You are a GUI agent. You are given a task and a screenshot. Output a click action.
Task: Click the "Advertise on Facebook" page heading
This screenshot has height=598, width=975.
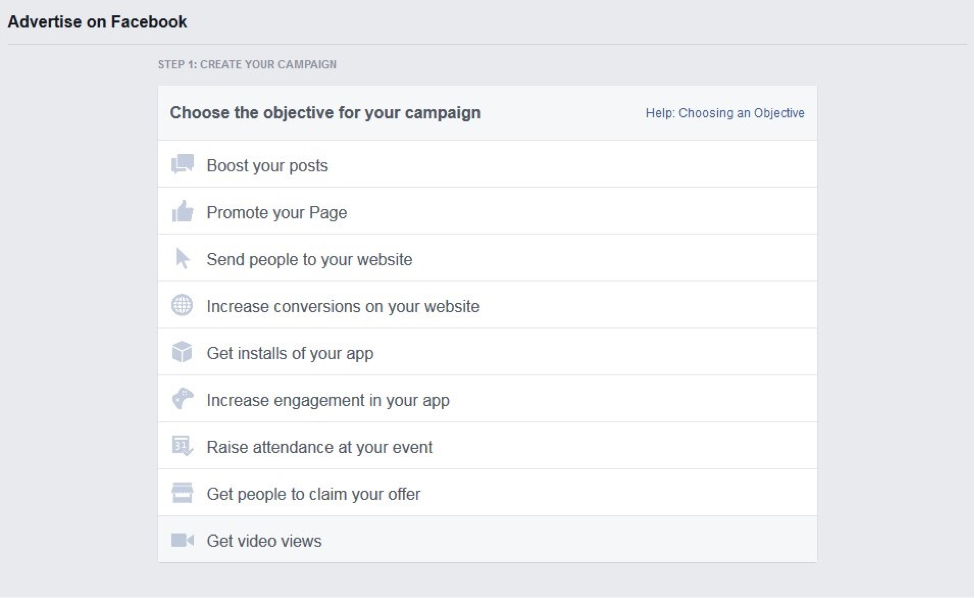(x=97, y=21)
